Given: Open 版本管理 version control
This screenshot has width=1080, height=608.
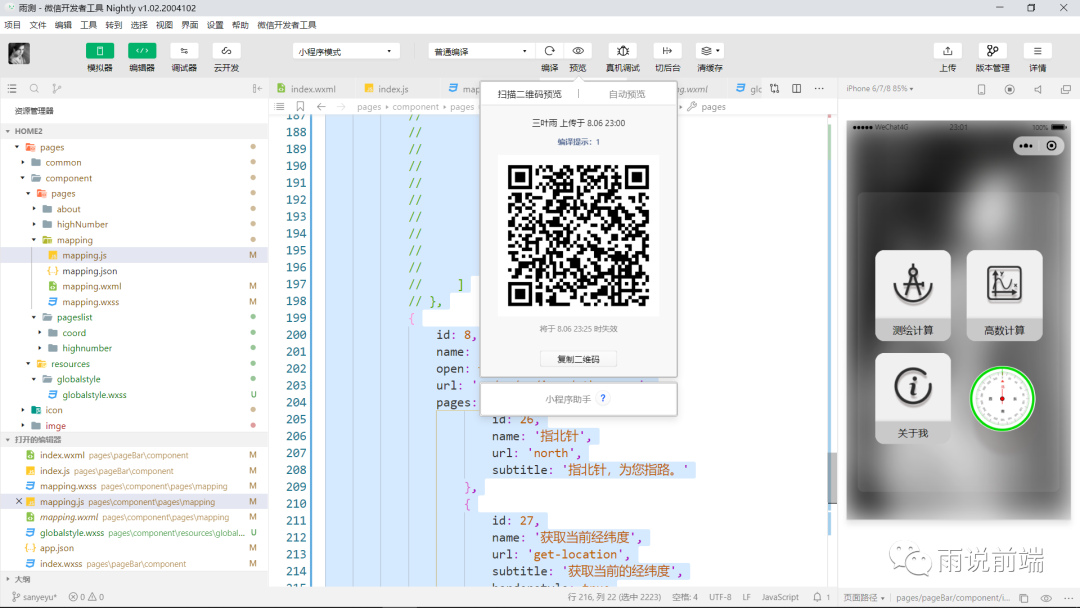Looking at the screenshot, I should pos(992,51).
